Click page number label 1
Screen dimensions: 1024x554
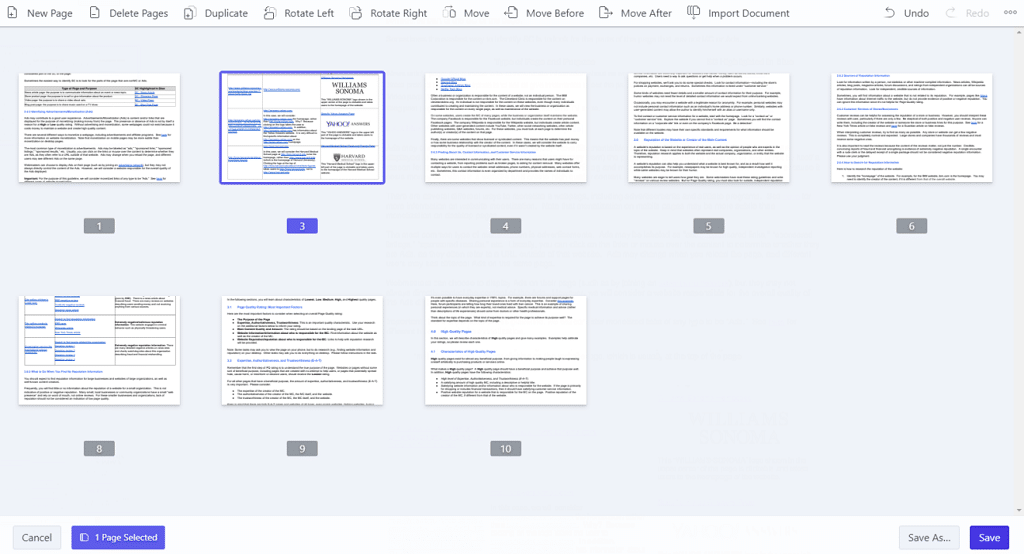[99, 226]
